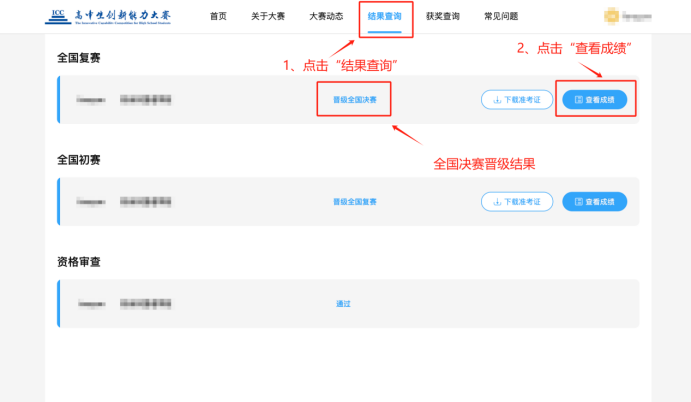The height and width of the screenshot is (402, 691).
Task: Go to the 关于大赛 tab
Action: 269,17
